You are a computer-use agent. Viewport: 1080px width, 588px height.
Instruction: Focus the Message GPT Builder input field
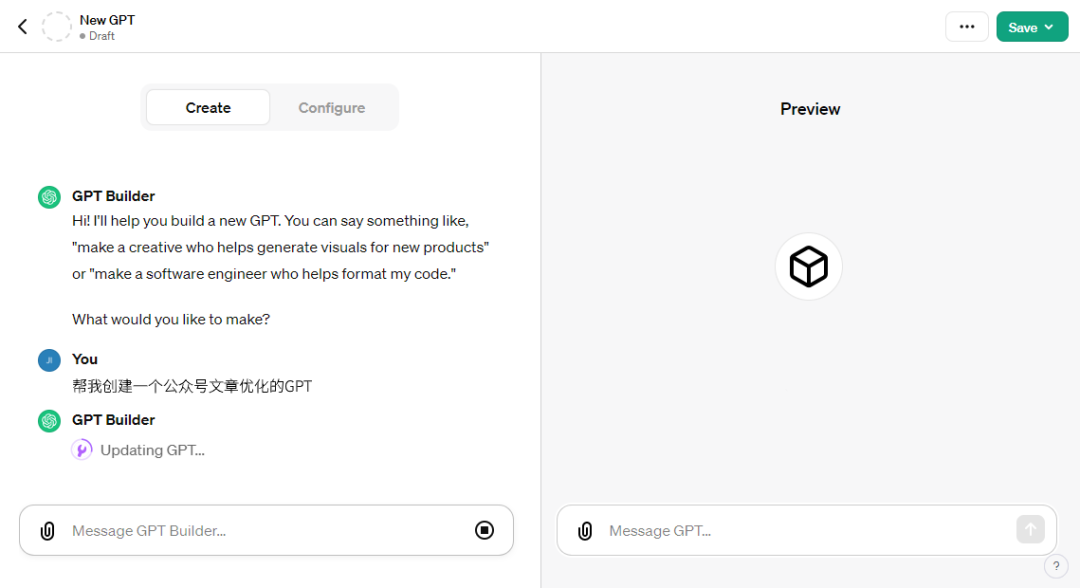(260, 531)
